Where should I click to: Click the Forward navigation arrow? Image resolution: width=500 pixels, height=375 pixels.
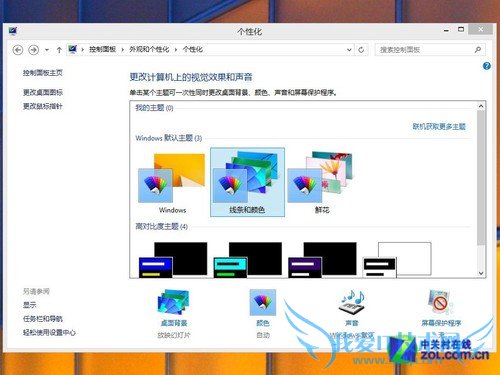click(33, 50)
